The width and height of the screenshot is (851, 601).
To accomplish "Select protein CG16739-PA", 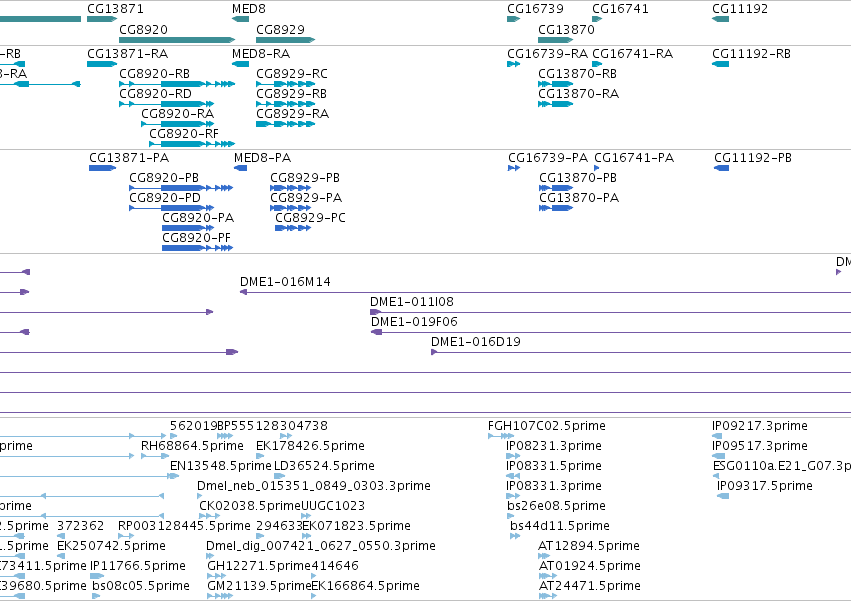I will point(548,158).
